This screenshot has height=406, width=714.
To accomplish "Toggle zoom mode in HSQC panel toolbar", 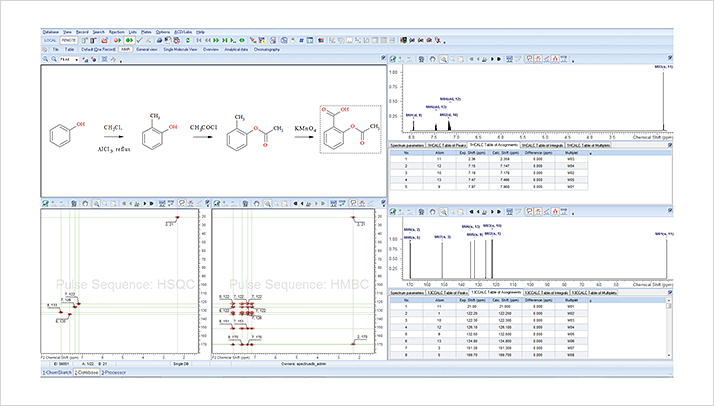I will click(96, 203).
